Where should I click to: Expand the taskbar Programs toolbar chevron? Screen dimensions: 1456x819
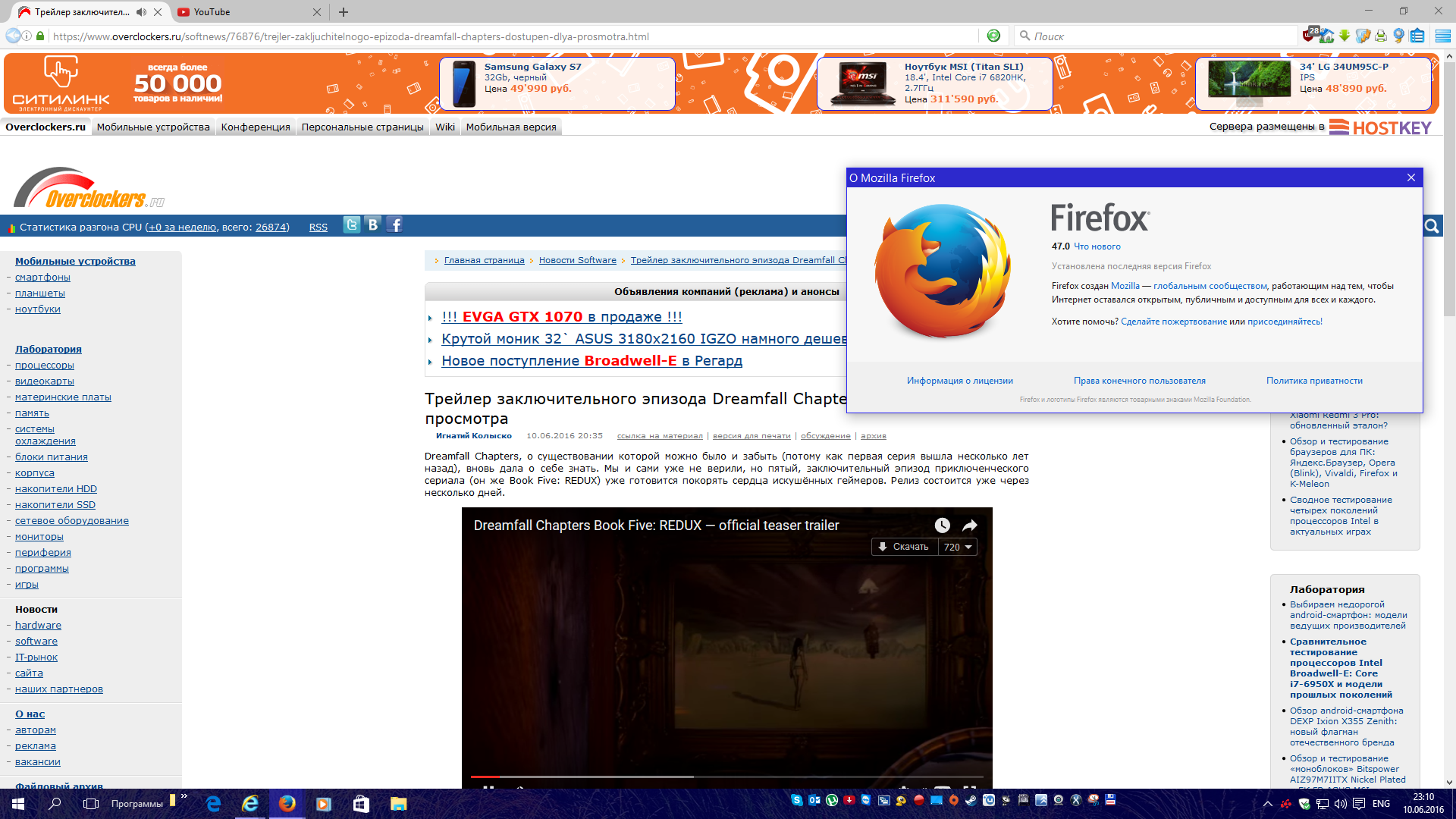click(x=184, y=796)
